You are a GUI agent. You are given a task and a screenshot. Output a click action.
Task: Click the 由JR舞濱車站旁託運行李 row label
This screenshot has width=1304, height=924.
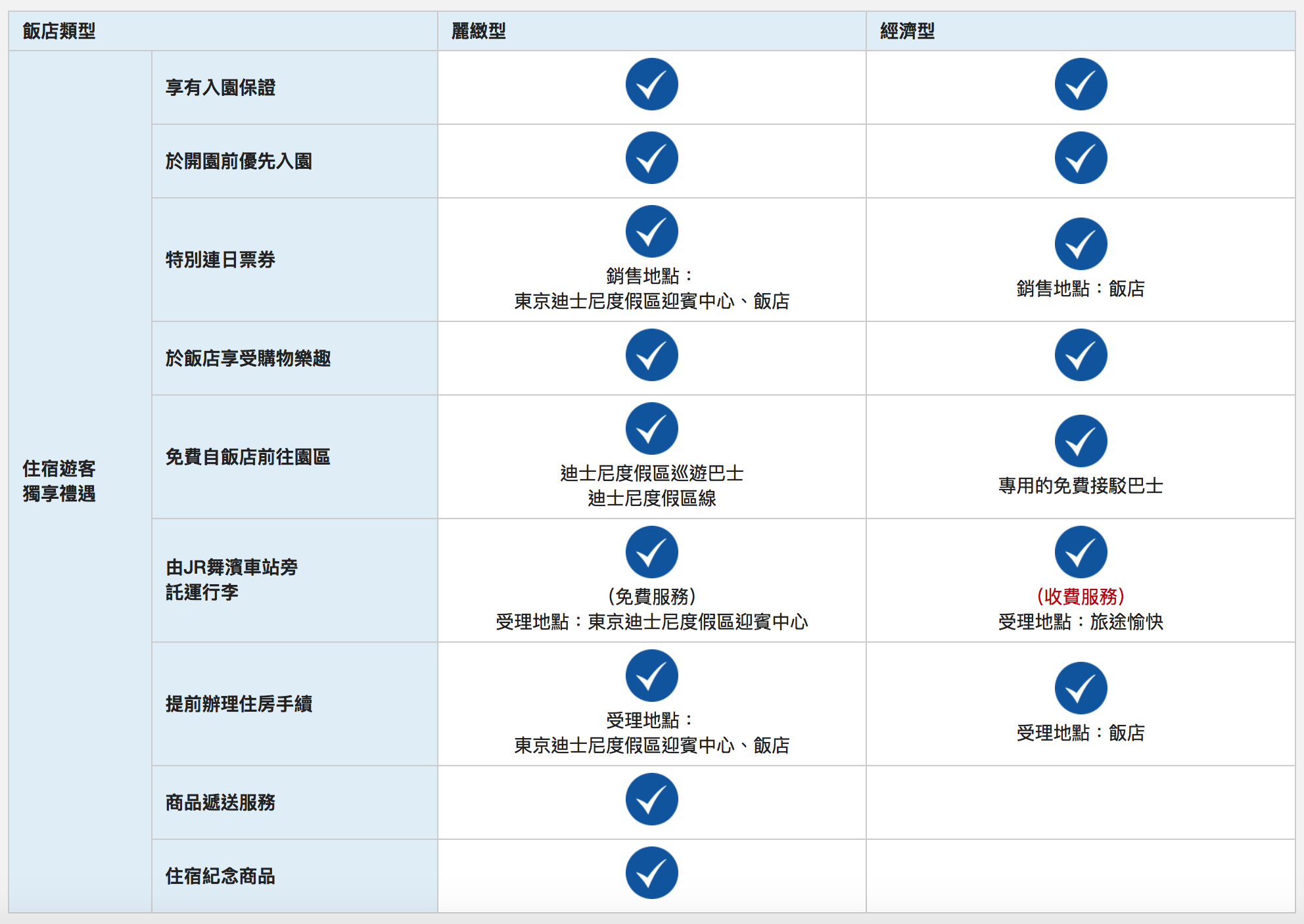click(231, 580)
